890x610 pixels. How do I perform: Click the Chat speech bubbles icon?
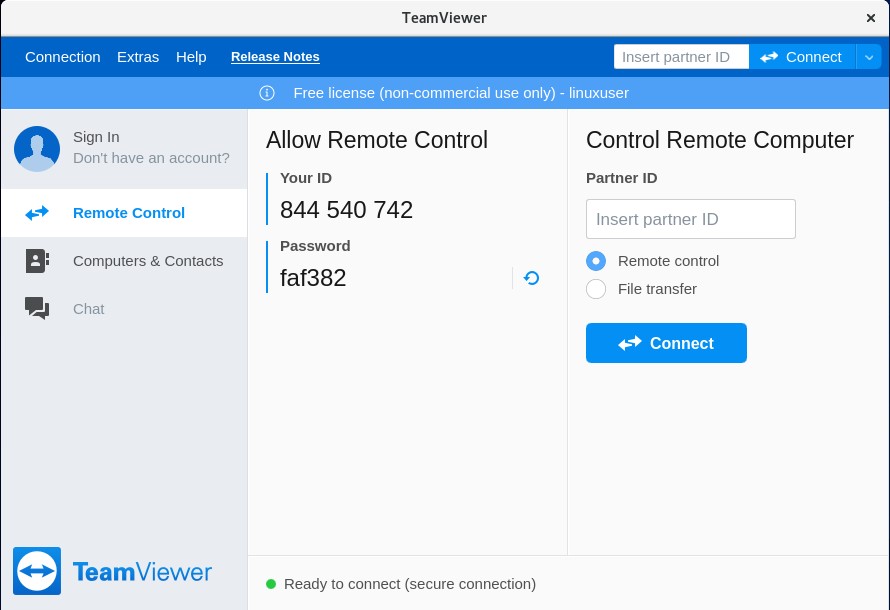tap(37, 309)
